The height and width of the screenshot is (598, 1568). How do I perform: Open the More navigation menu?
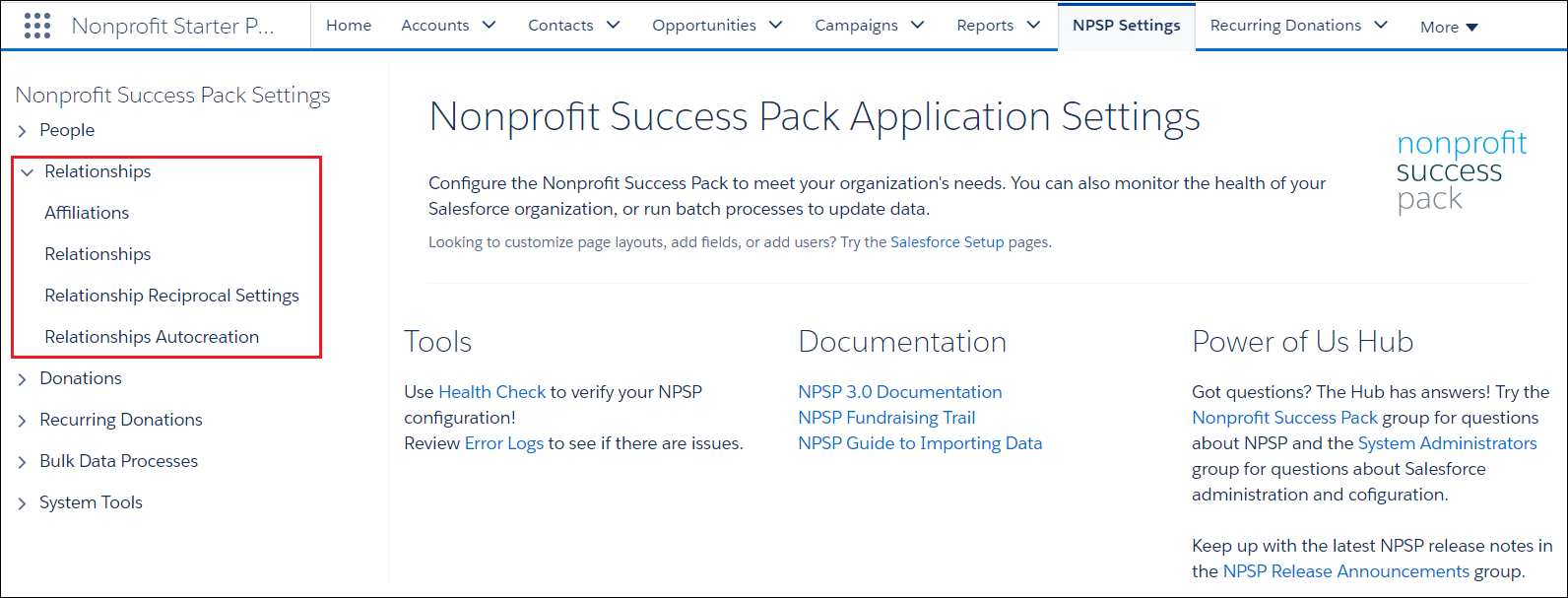coord(1449,28)
